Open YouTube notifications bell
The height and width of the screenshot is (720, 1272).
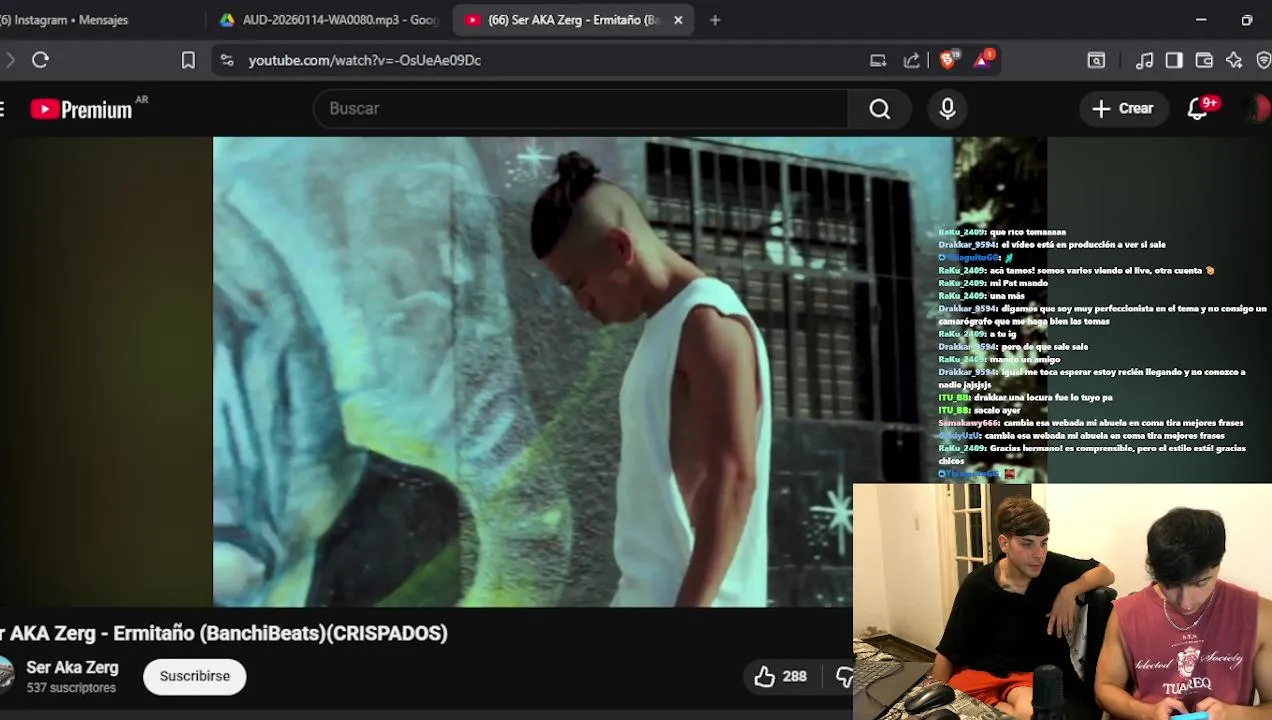pos(1197,108)
